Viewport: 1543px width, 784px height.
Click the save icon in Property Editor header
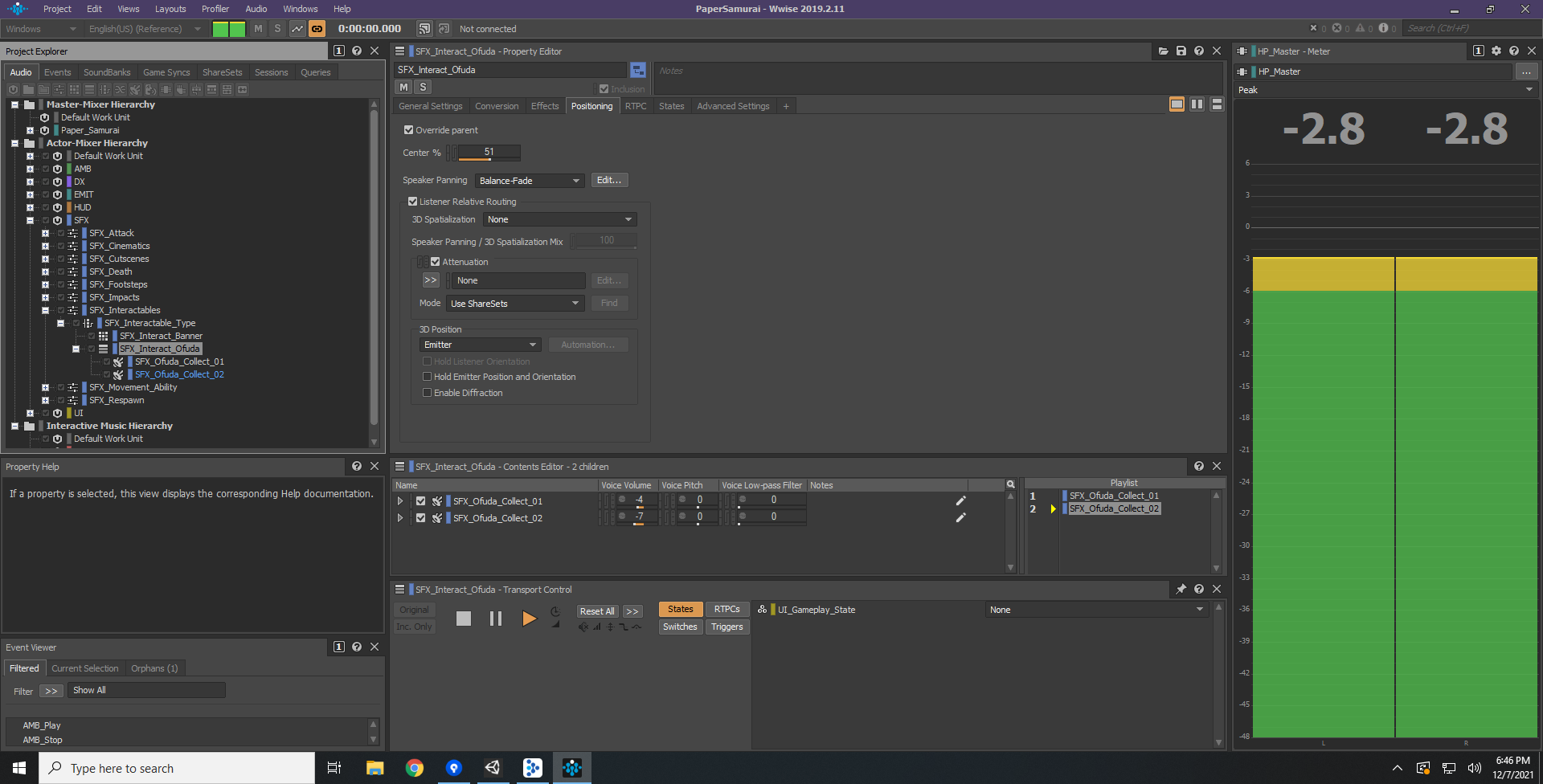point(1181,51)
